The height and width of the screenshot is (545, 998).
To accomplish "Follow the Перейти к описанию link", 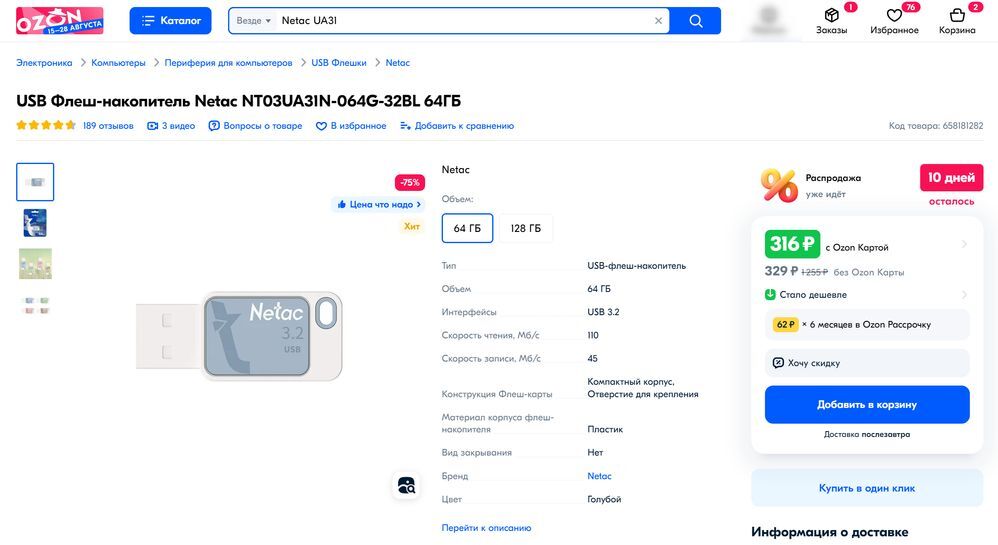I will [x=486, y=528].
